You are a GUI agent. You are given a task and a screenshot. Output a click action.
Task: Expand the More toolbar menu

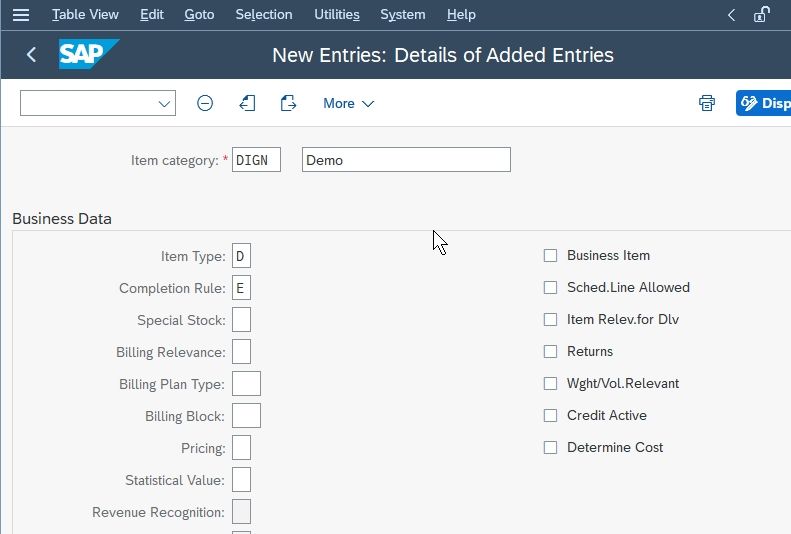[x=348, y=103]
